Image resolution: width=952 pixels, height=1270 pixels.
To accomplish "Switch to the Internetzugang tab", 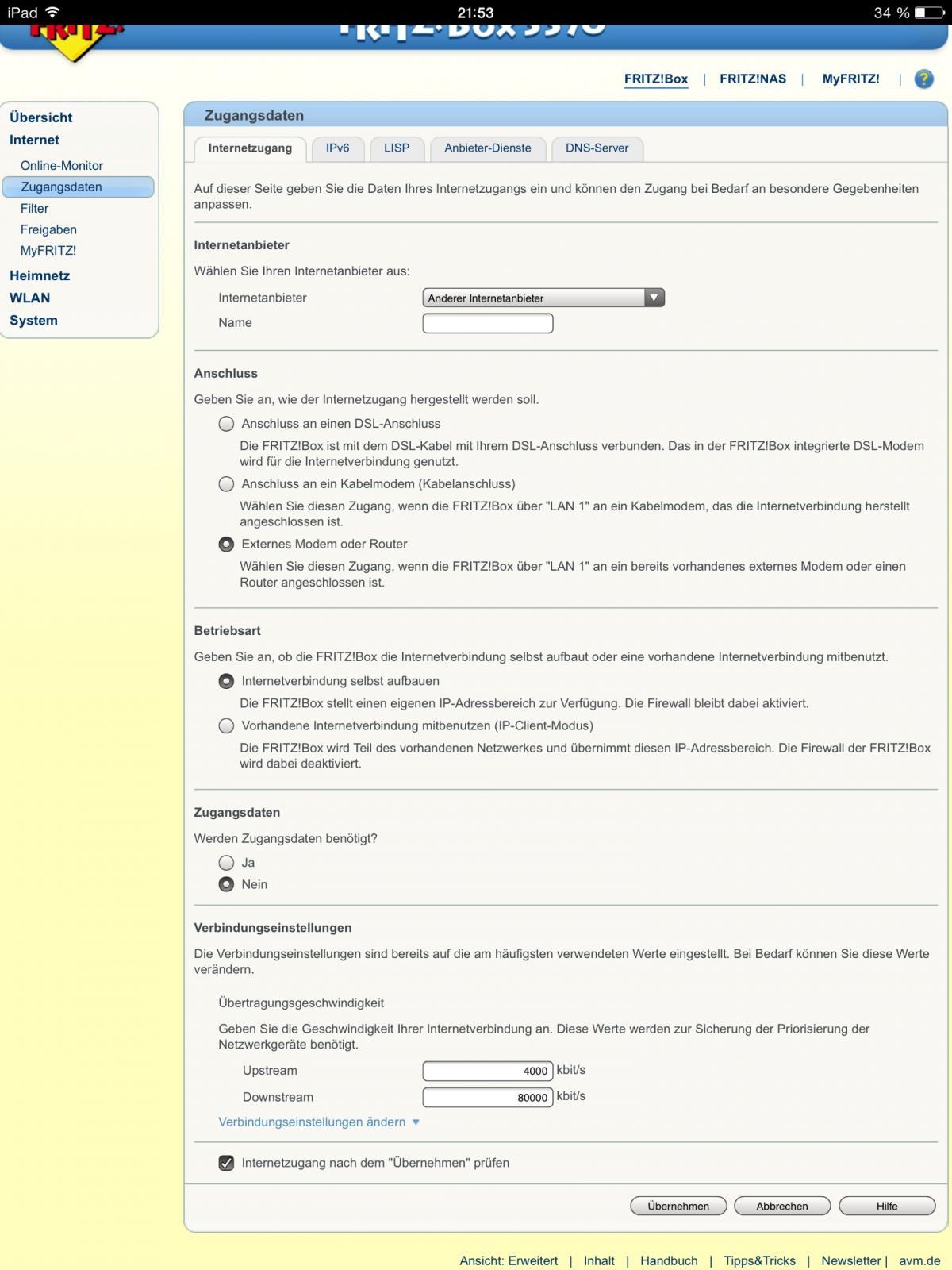I will 250,148.
